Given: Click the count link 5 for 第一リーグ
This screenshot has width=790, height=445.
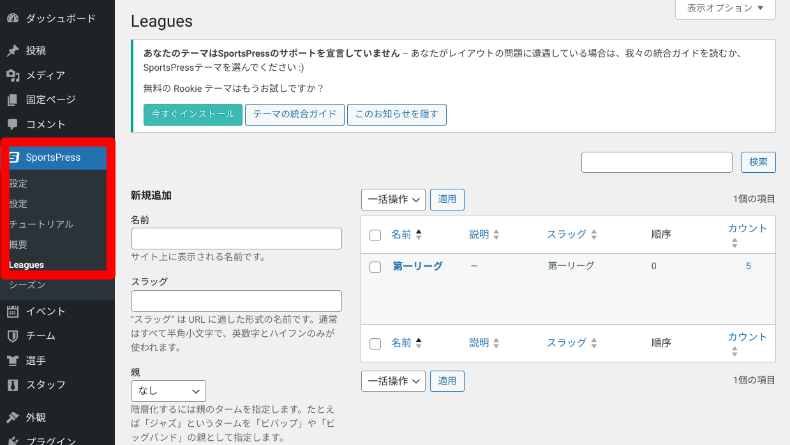Looking at the screenshot, I should (749, 266).
